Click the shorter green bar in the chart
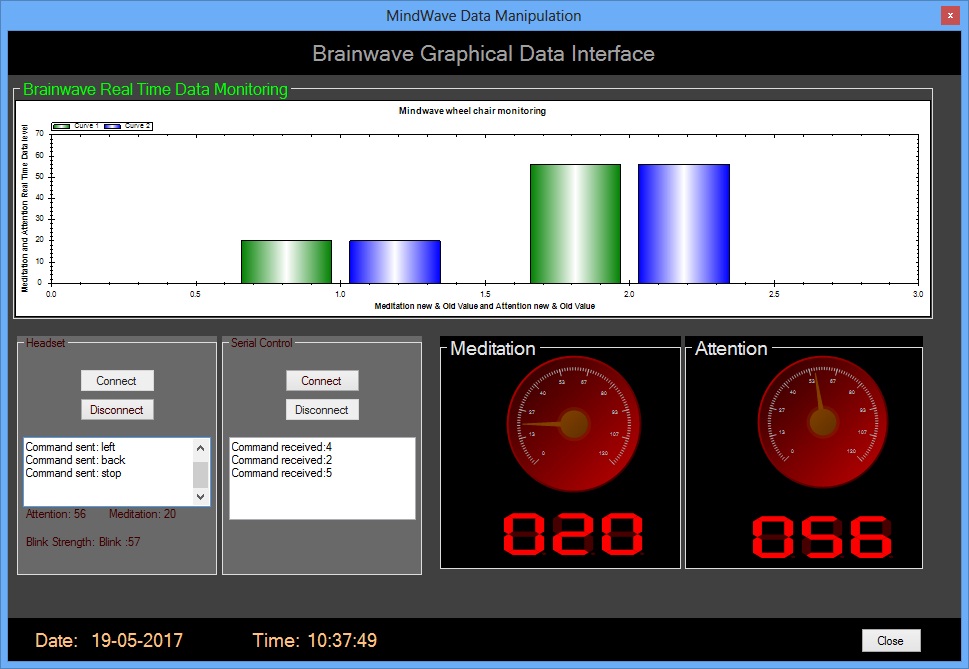Image resolution: width=969 pixels, height=669 pixels. point(286,261)
